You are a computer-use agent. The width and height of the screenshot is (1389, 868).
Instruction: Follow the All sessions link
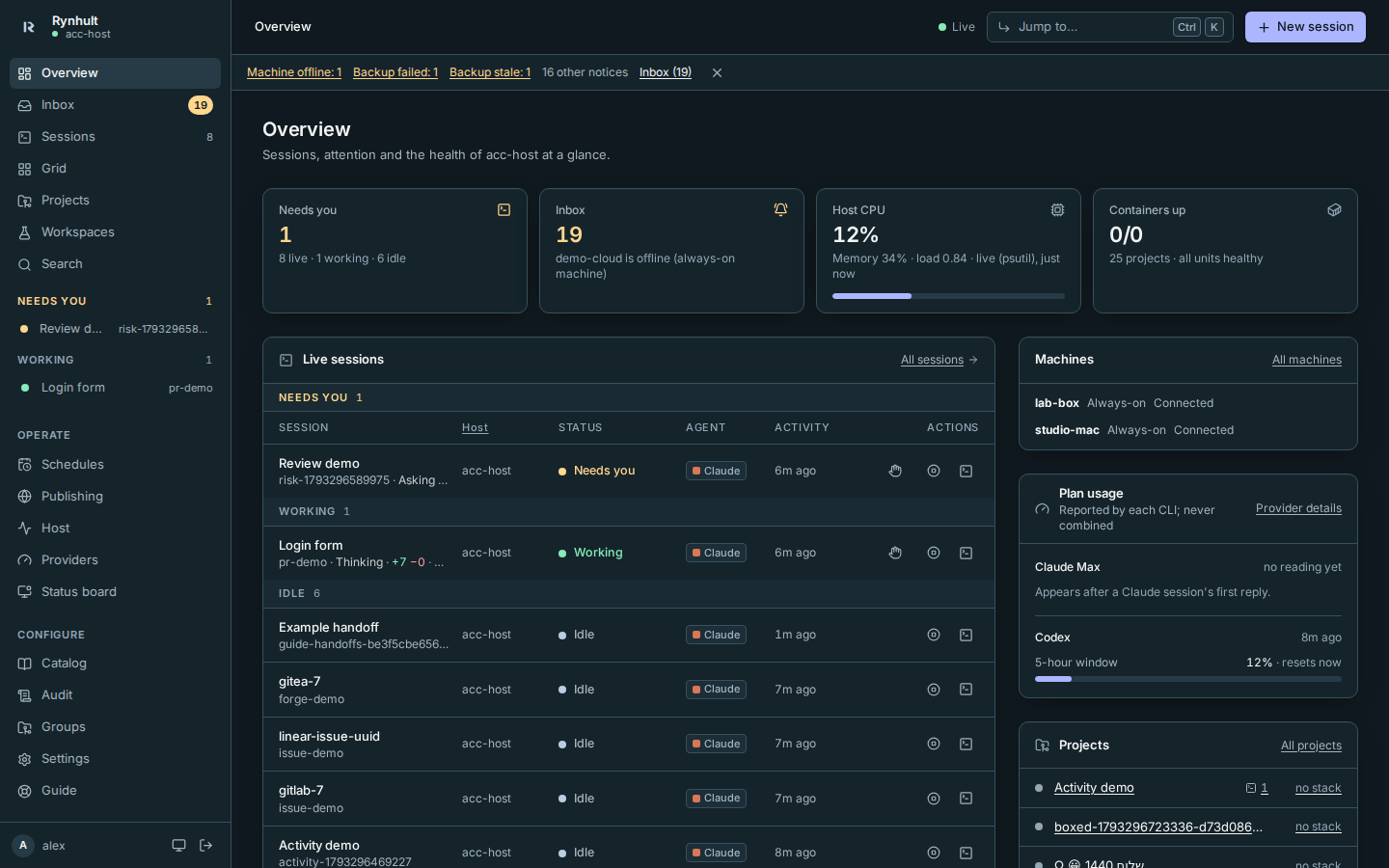(940, 360)
